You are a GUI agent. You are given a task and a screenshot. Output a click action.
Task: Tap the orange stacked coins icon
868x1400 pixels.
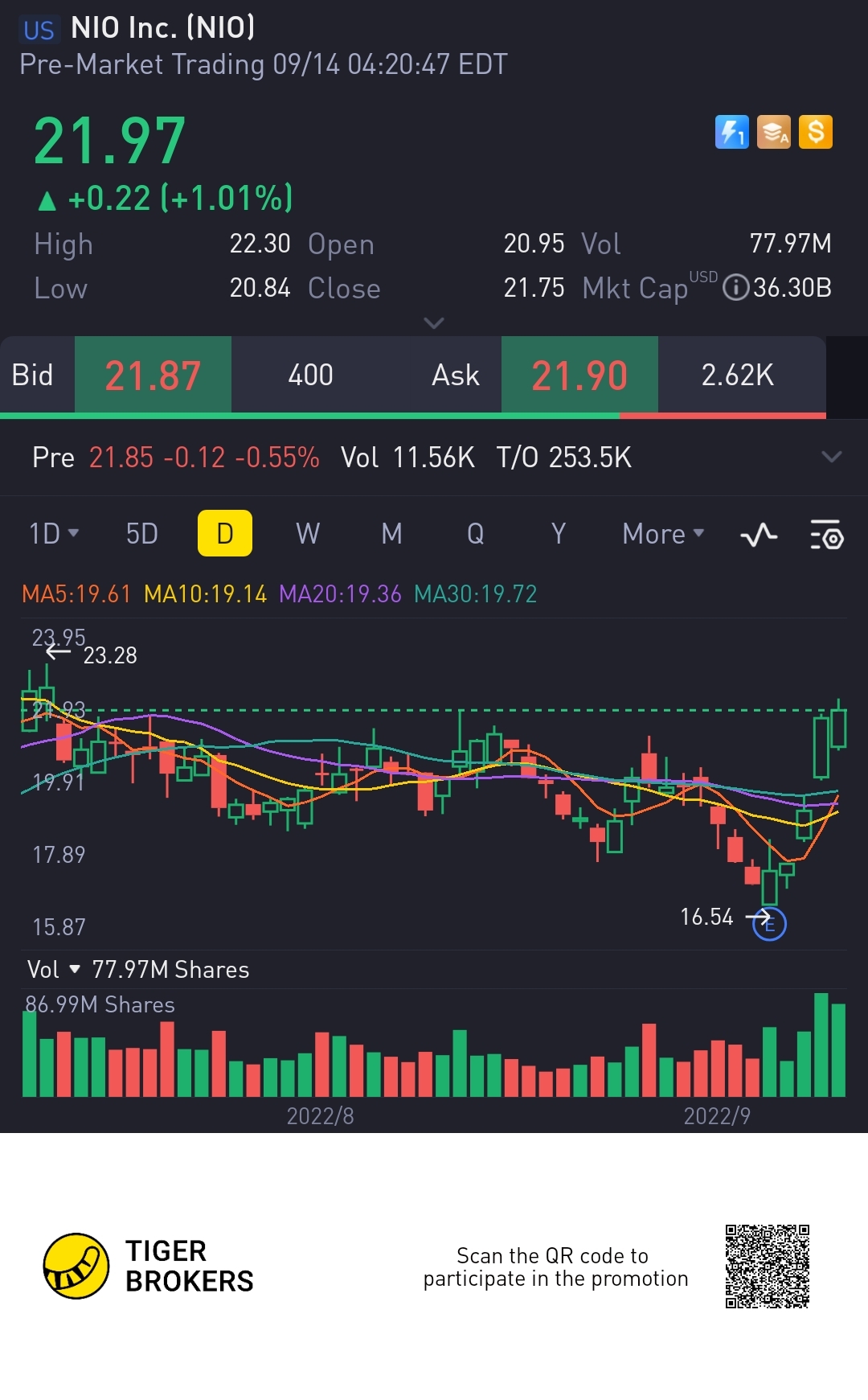point(774,133)
